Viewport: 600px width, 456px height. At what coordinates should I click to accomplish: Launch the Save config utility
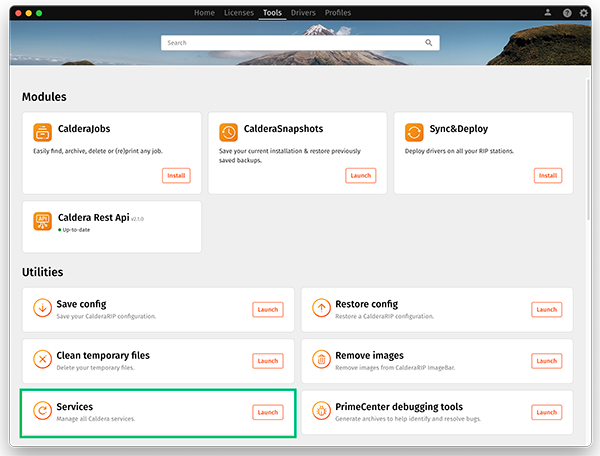[268, 309]
